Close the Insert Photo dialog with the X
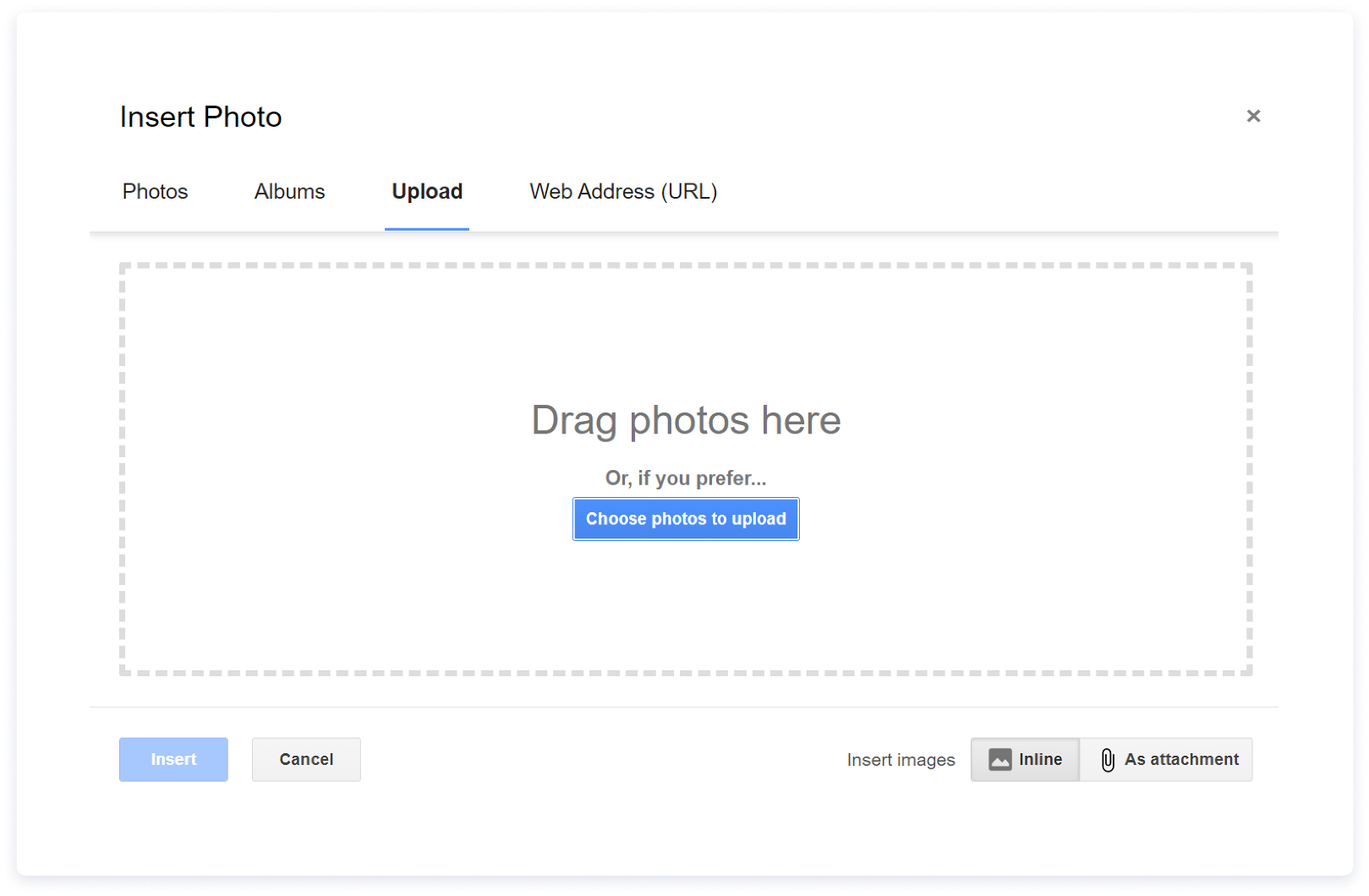The width and height of the screenshot is (1369, 896). 1253,116
